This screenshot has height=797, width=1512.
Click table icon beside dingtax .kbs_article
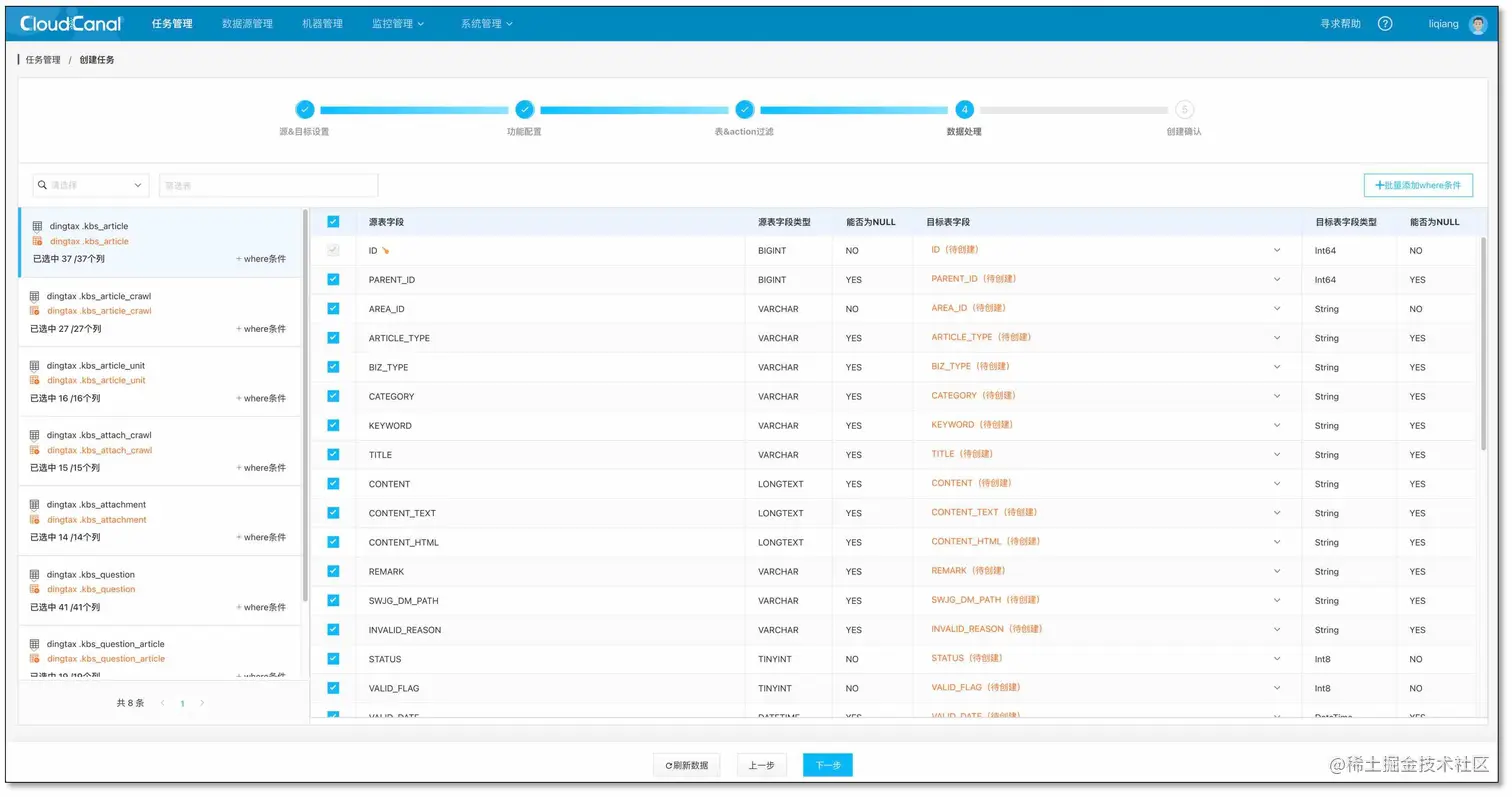[x=37, y=226]
